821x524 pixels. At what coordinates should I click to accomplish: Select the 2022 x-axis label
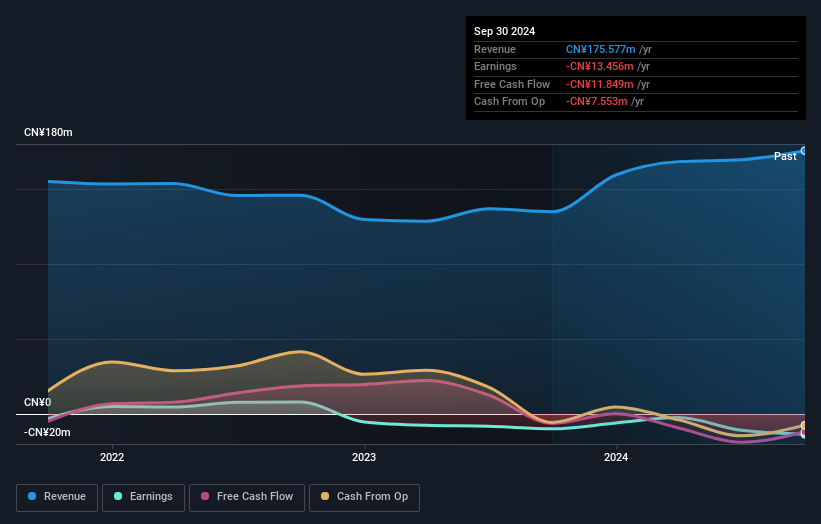pos(112,458)
